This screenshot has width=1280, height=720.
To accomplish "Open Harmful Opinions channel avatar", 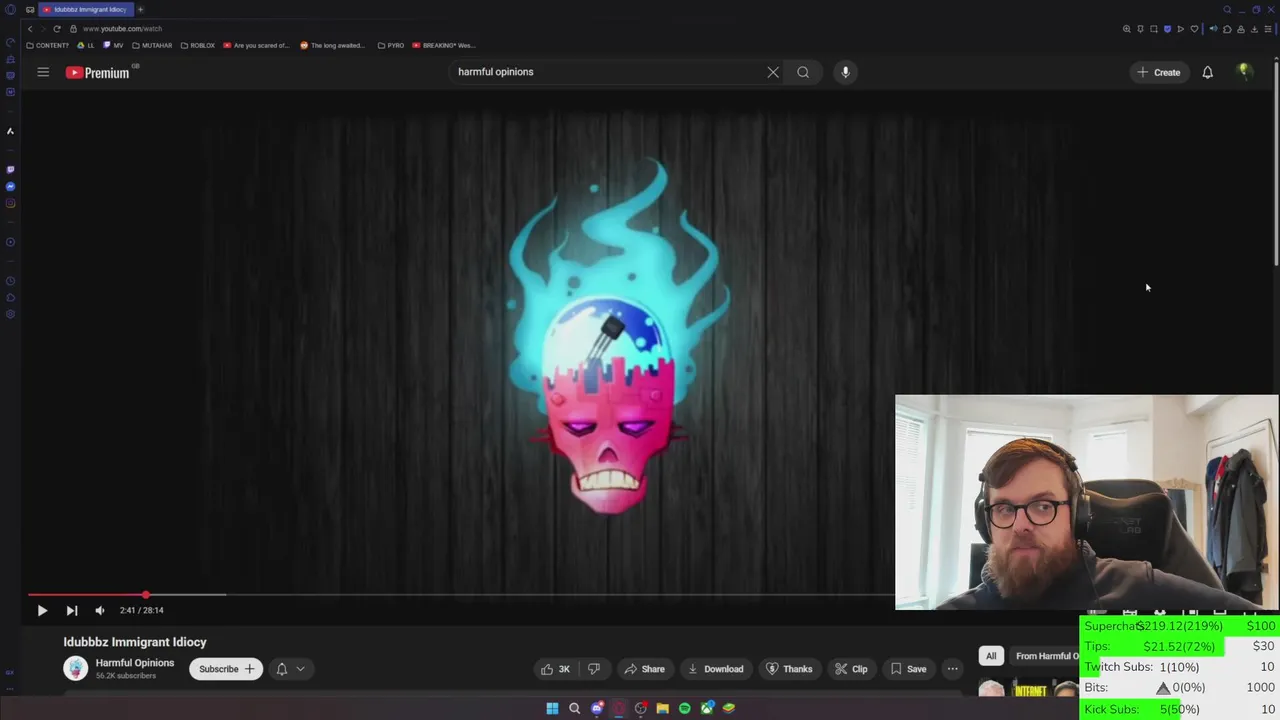I will coord(76,668).
